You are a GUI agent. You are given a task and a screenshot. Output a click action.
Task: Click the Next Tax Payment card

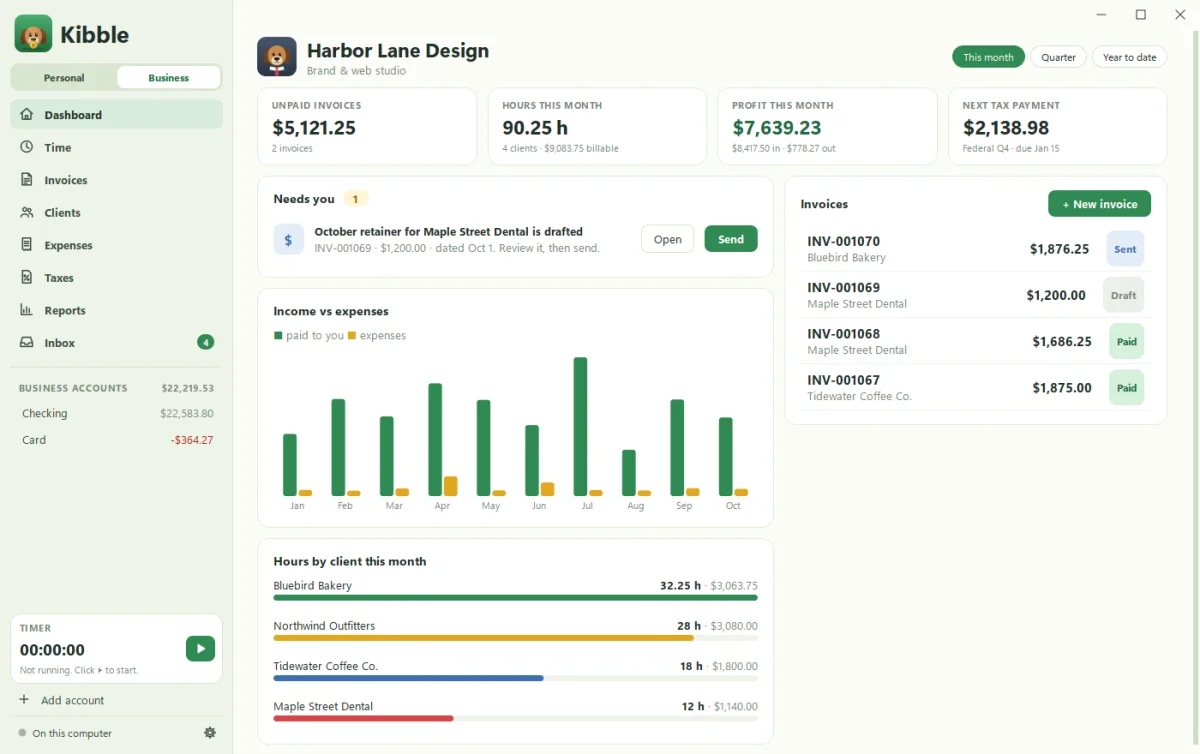(1057, 126)
